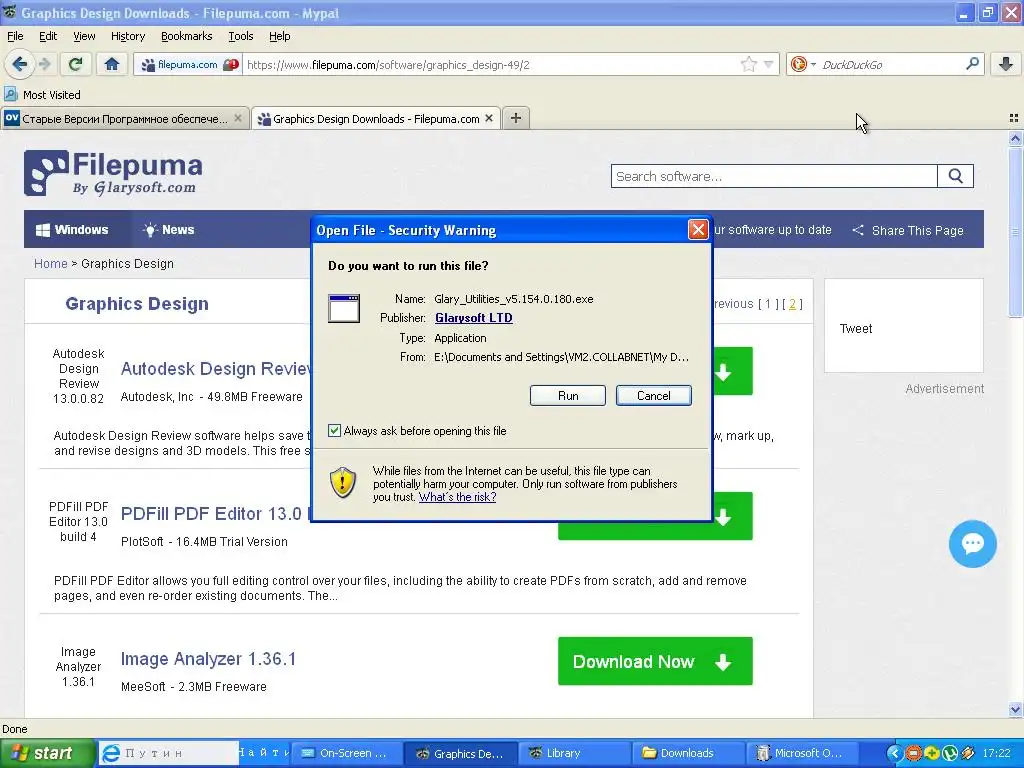The image size is (1024, 768).
Task: Switch to On-Screen Keyboard taskbar item
Action: pyautogui.click(x=345, y=753)
